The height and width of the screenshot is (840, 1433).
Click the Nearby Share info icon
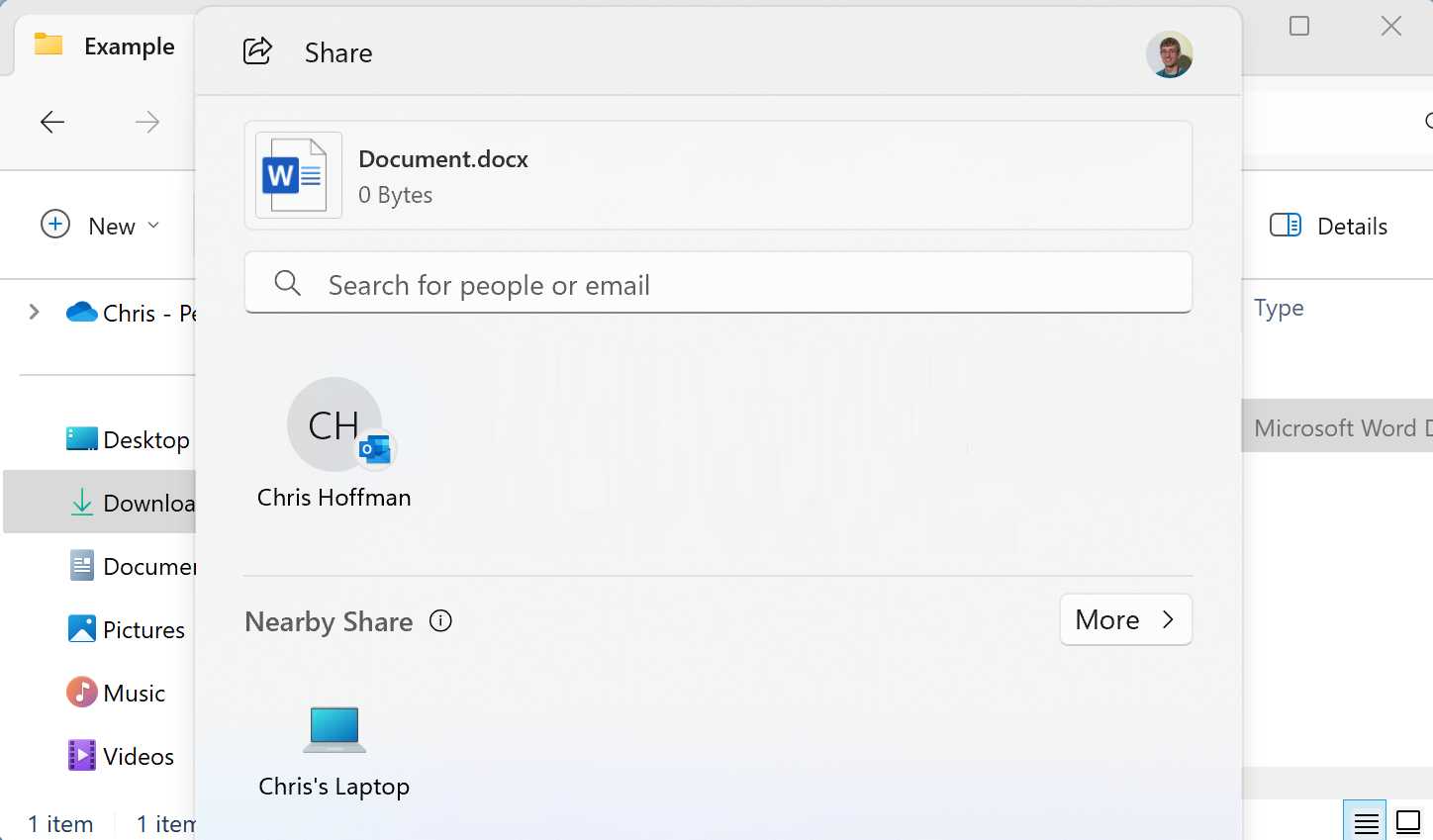pyautogui.click(x=439, y=620)
